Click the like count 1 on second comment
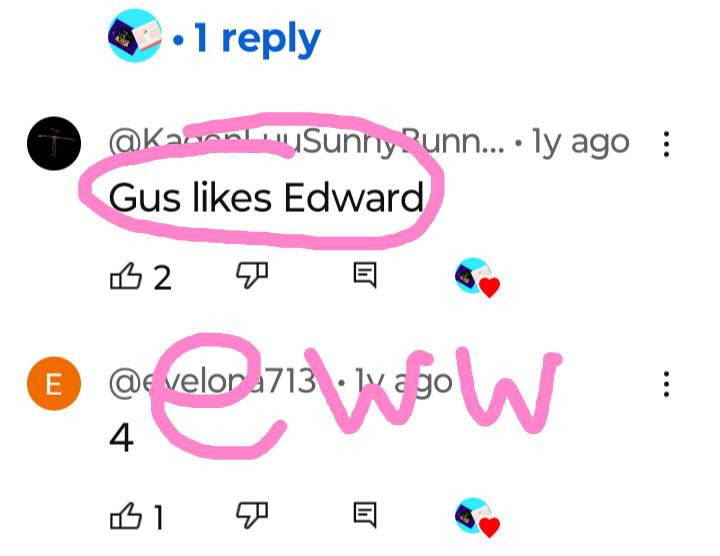720x556 pixels. 158,517
